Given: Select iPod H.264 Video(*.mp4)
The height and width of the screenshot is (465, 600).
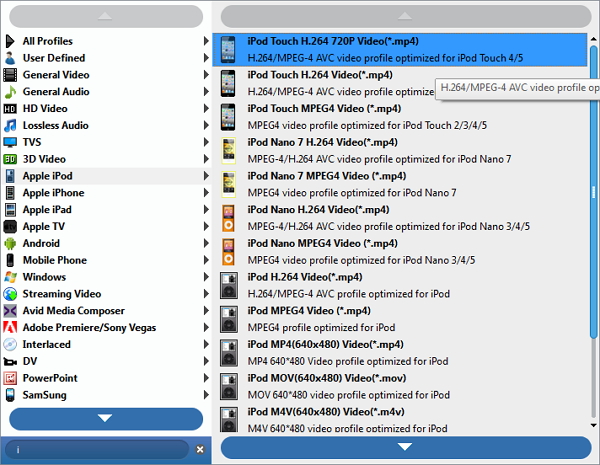Looking at the screenshot, I should click(399, 286).
